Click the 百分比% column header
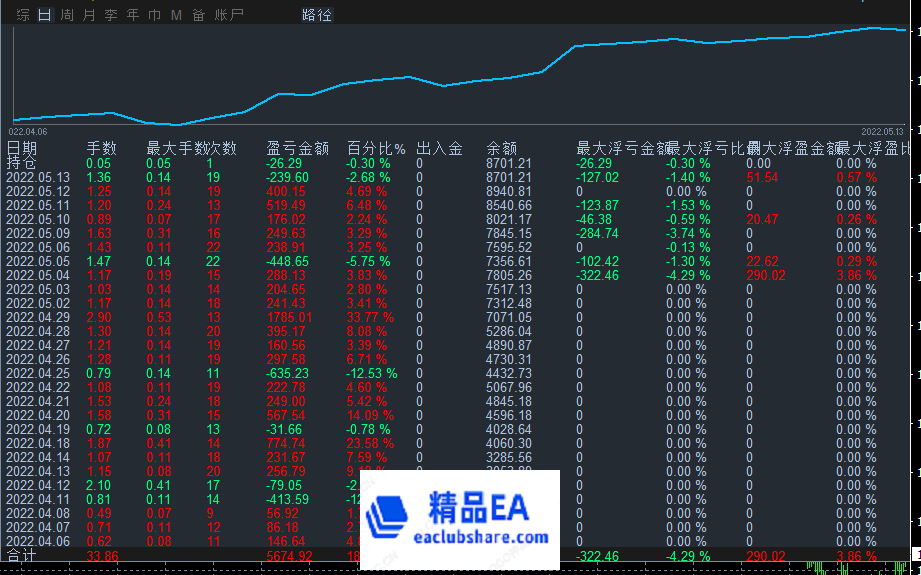Viewport: 921px width, 575px height. pos(377,149)
